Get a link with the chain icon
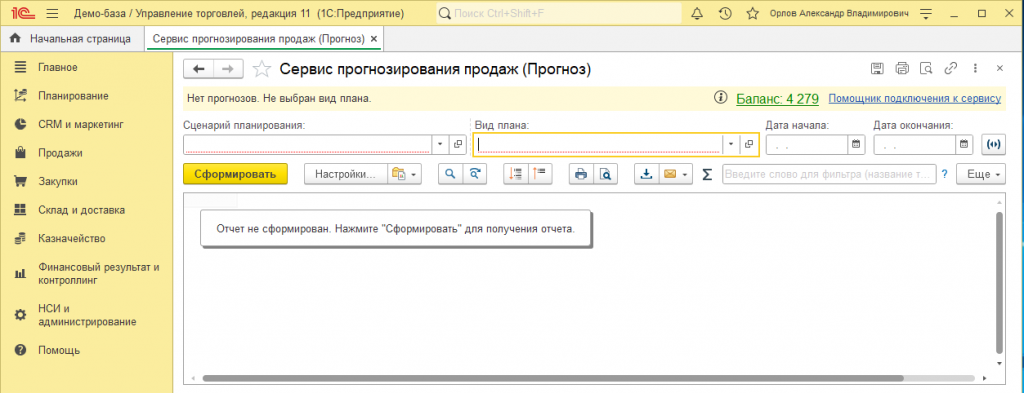1024x393 pixels. point(951,68)
